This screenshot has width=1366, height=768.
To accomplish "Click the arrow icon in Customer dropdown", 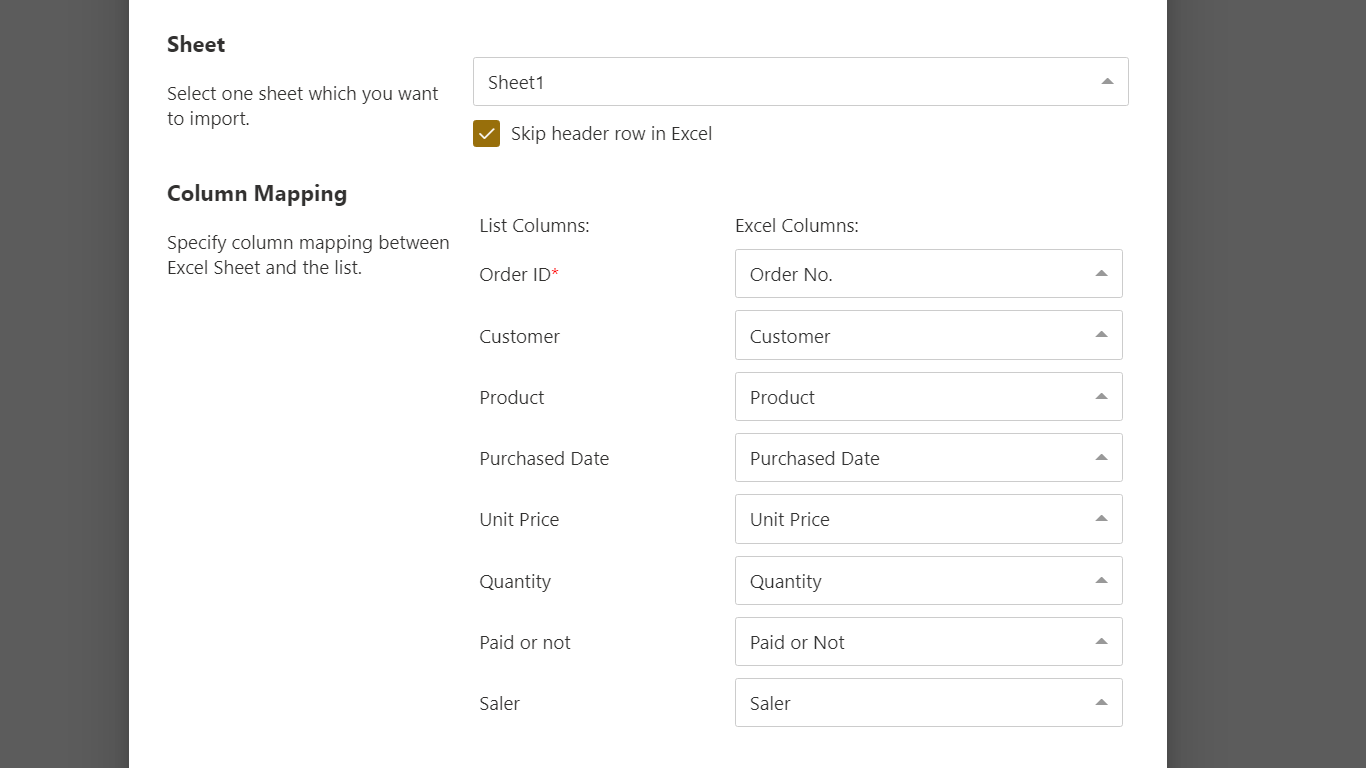I will click(x=1101, y=335).
